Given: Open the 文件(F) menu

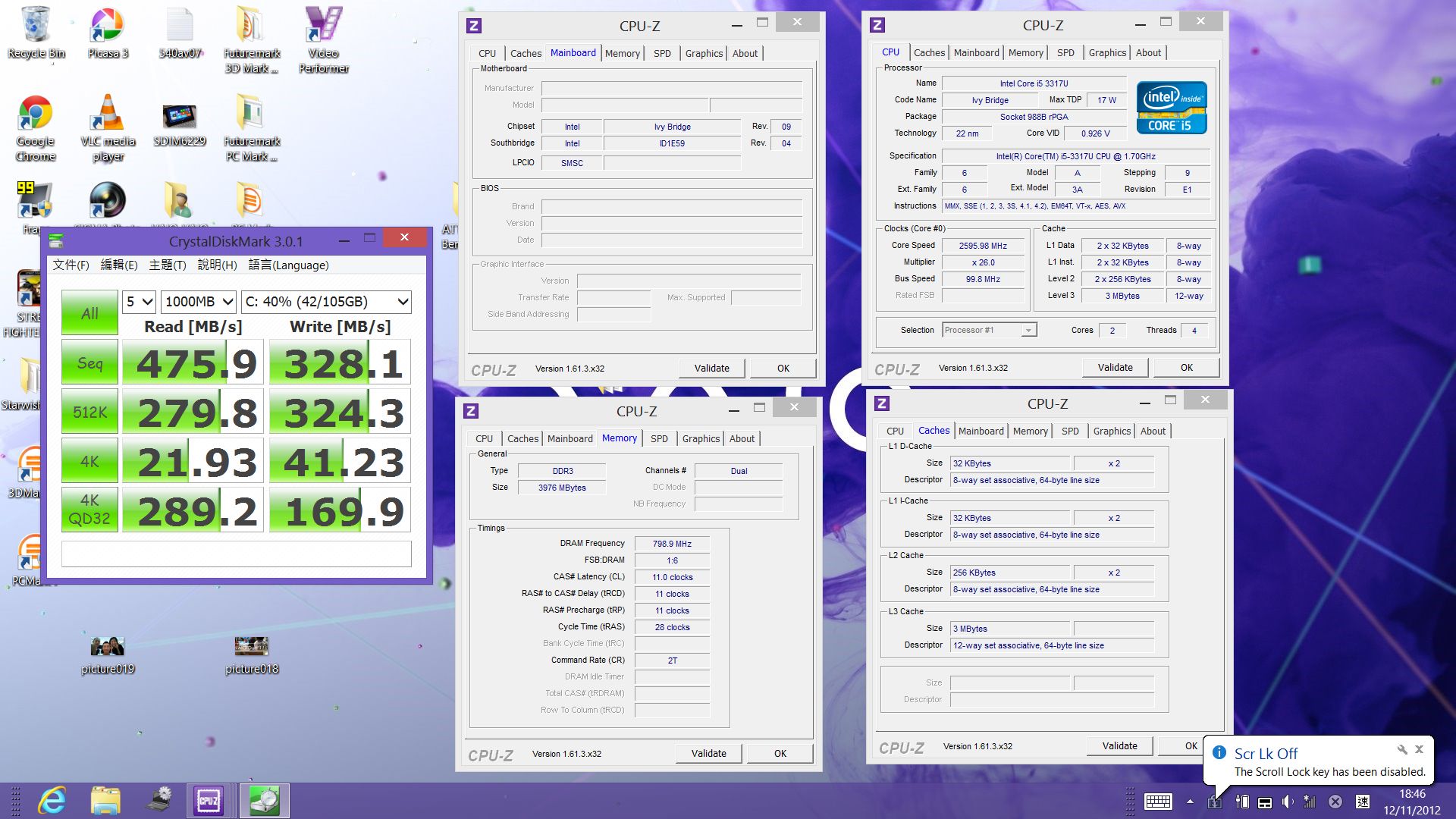Looking at the screenshot, I should click(x=71, y=265).
